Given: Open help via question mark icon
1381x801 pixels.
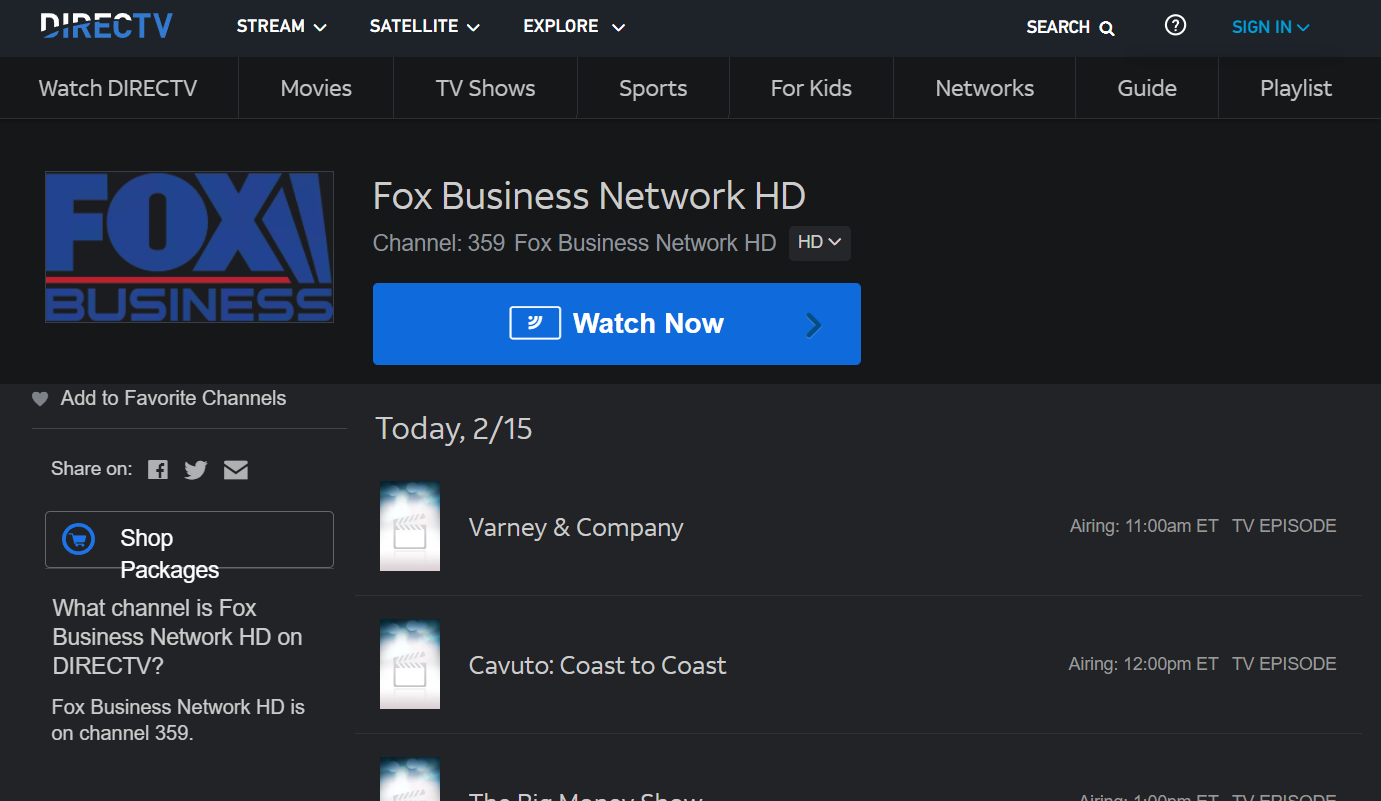Looking at the screenshot, I should click(1175, 26).
